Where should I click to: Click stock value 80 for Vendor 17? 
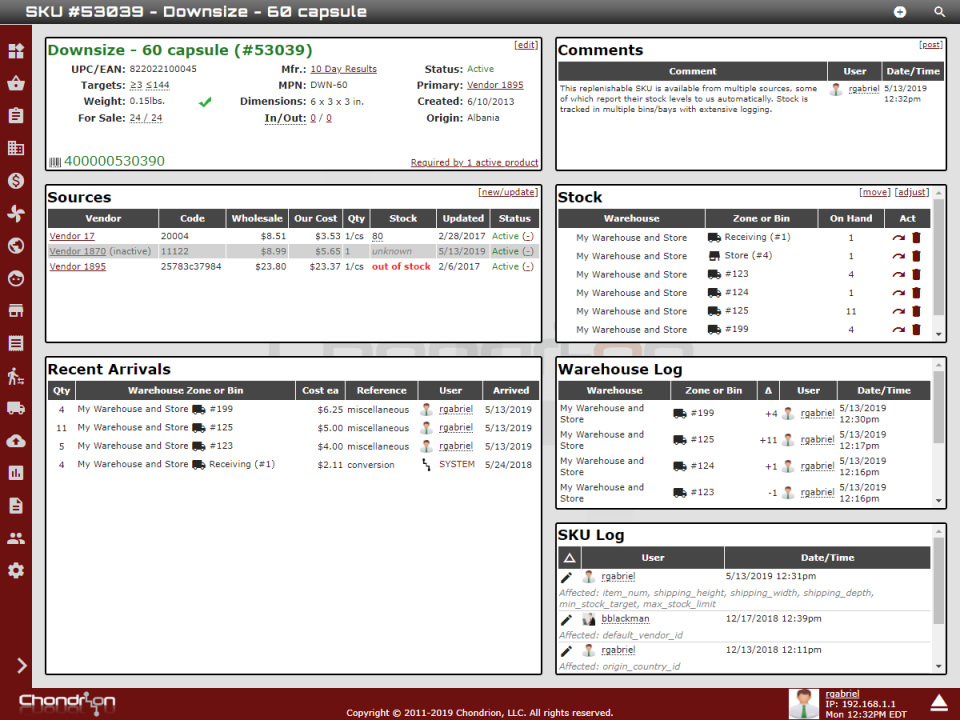point(378,236)
